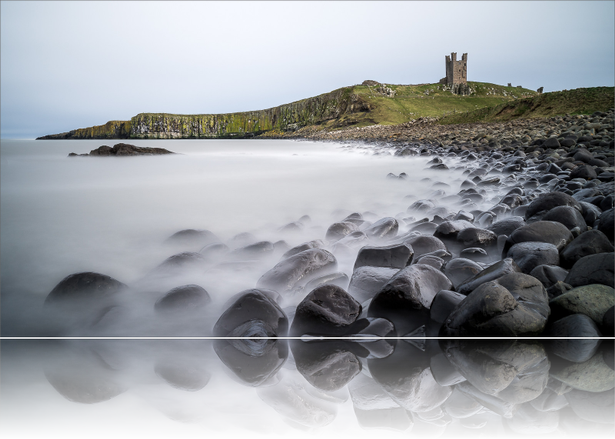Click the small rocky islet in the sea
The image size is (615, 439).
pos(124,150)
